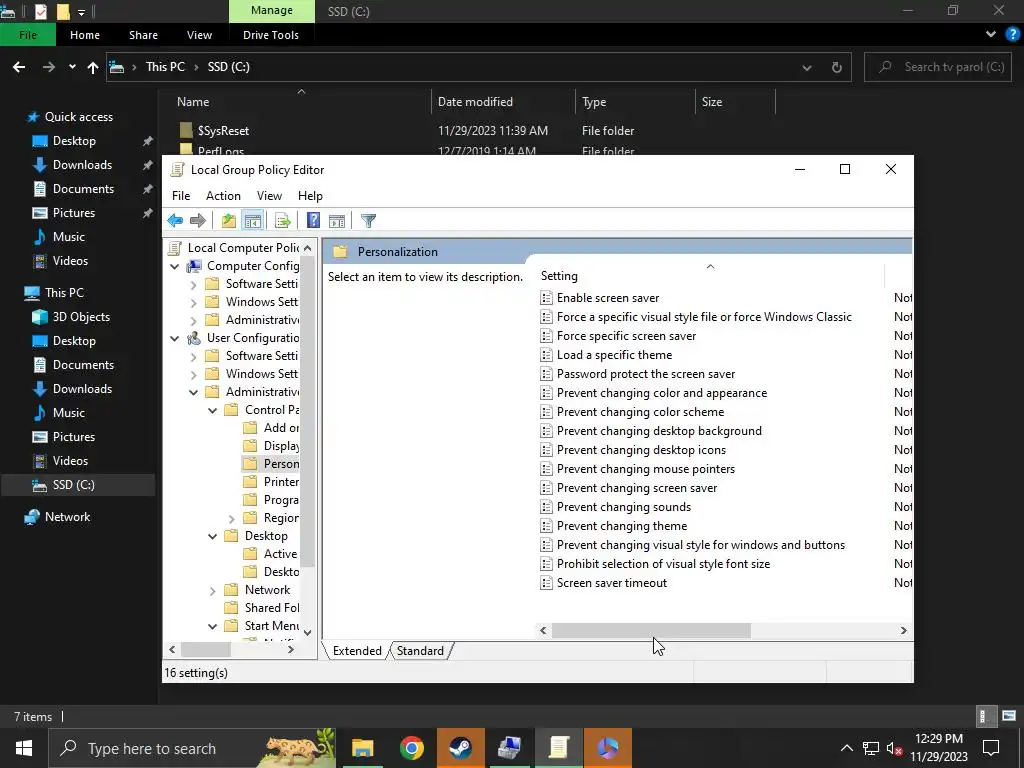The image size is (1024, 768).
Task: Click the Filter funnel icon in toolbar
Action: pos(368,221)
